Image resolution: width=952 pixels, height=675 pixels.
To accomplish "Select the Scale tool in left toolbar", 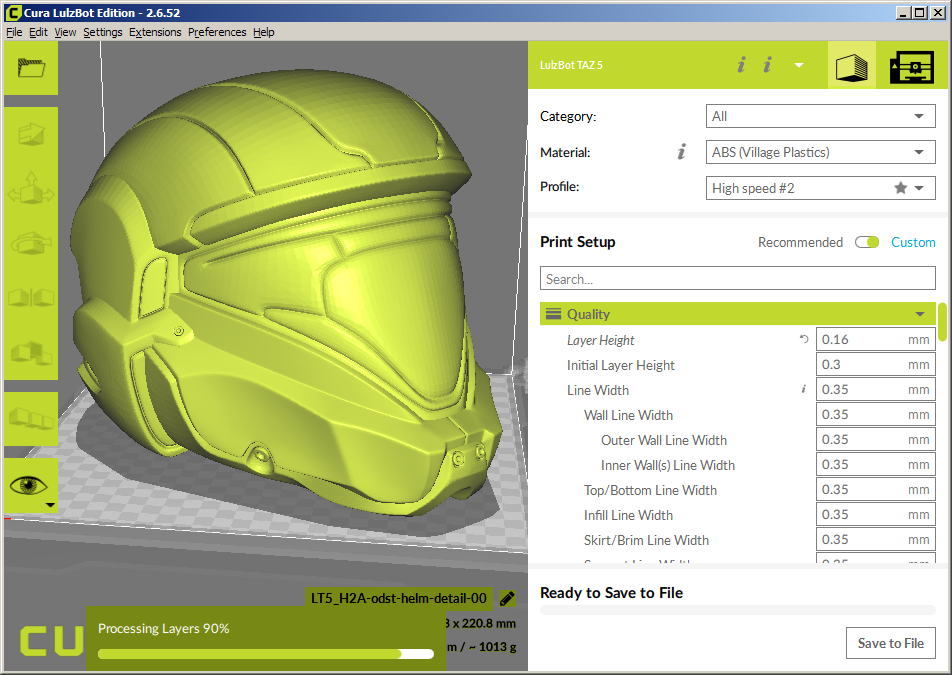I will [x=31, y=134].
